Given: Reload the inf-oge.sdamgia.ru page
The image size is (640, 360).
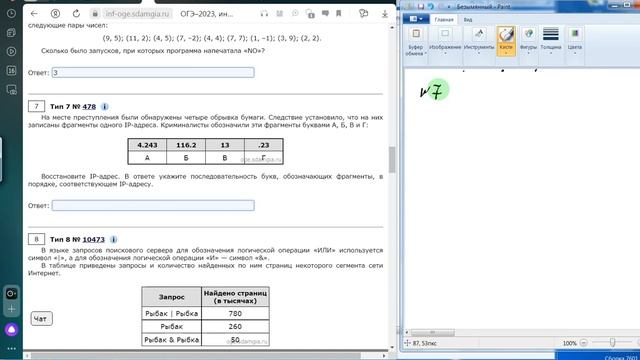Looking at the screenshot, I should [76, 13].
